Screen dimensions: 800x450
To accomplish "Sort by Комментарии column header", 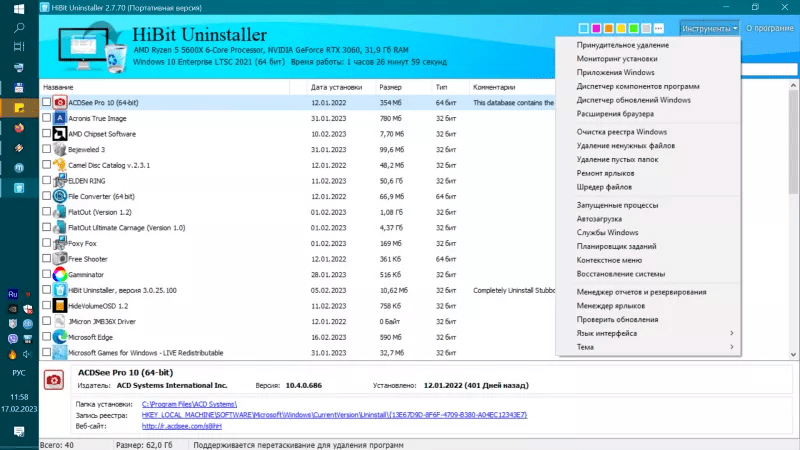I will 512,87.
